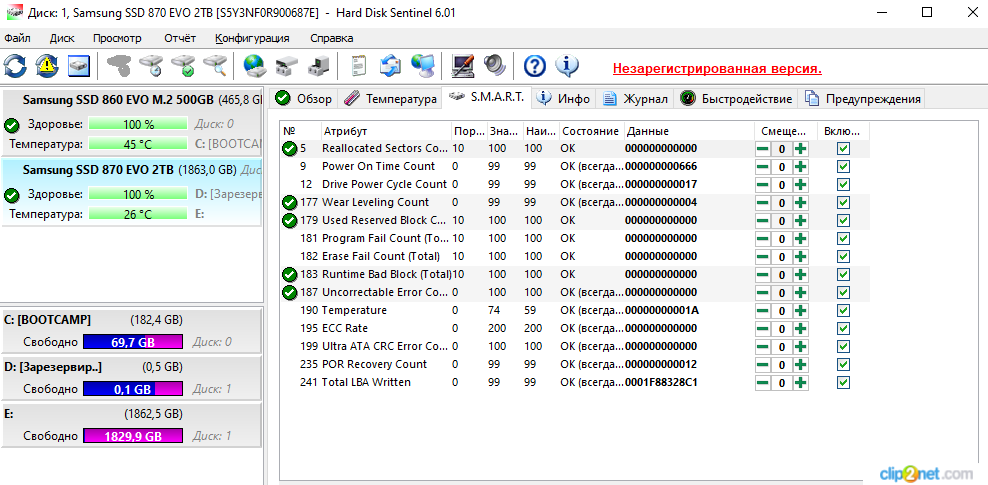This screenshot has height=485, width=988.
Task: Click the grey stethoscope hardware test icon
Action: [119, 66]
